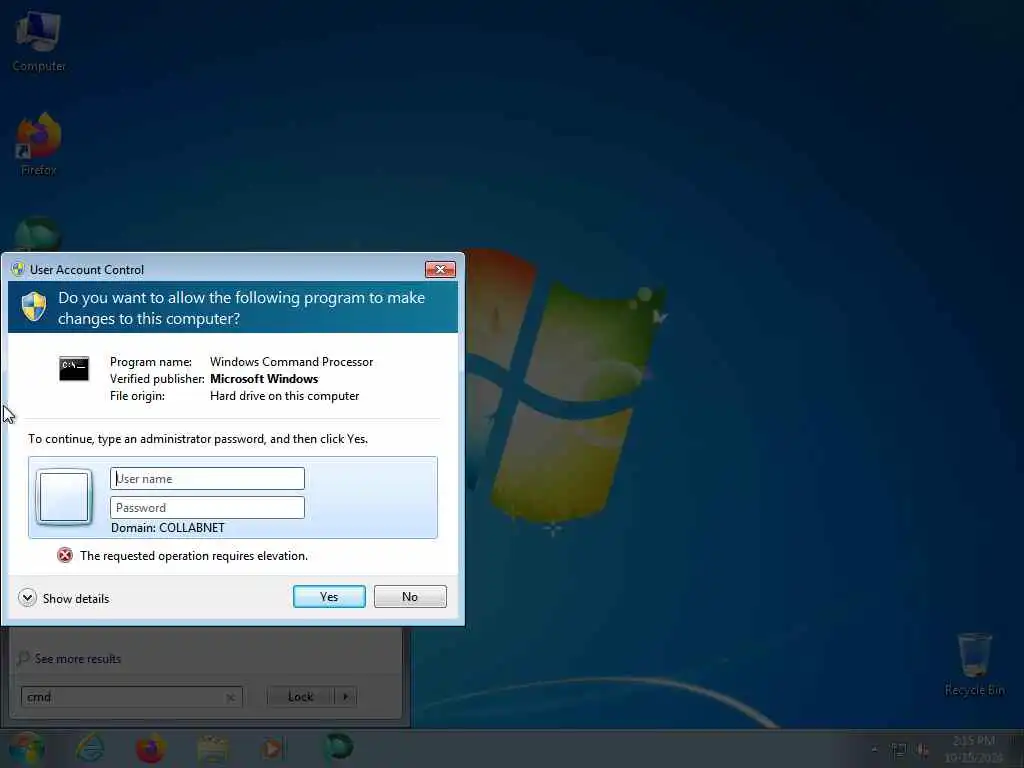Click 'Hard drive on this computer' text

284,396
